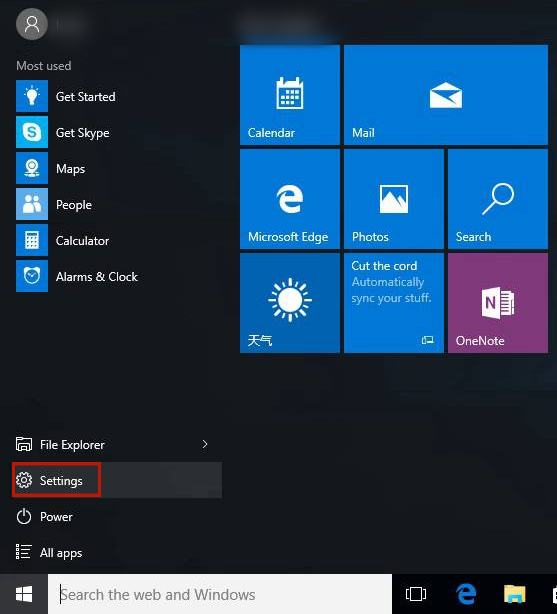
Task: Open File Explorer from Start menu
Action: (117, 444)
